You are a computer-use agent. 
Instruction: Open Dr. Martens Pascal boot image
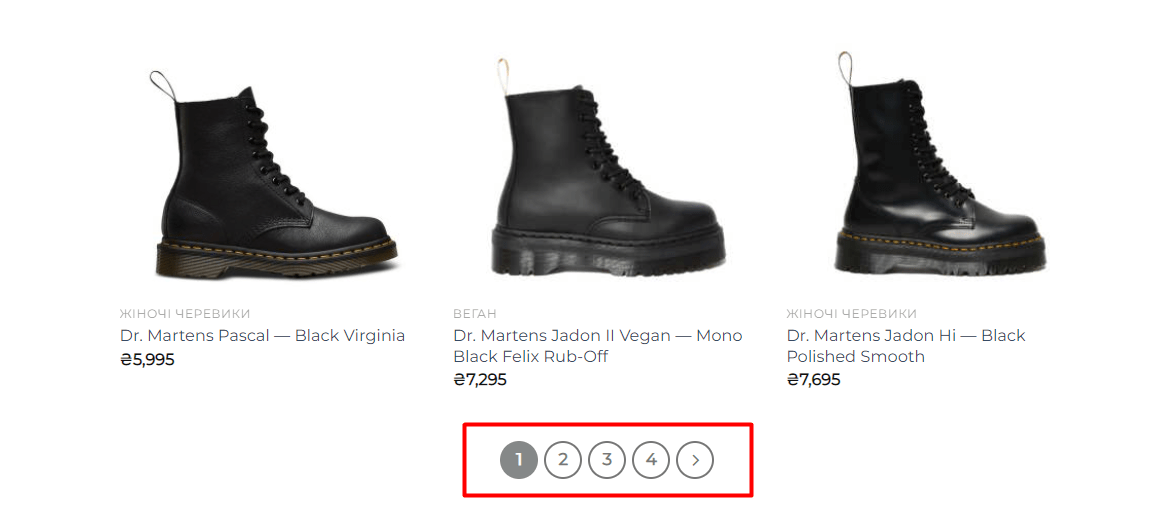tap(275, 180)
